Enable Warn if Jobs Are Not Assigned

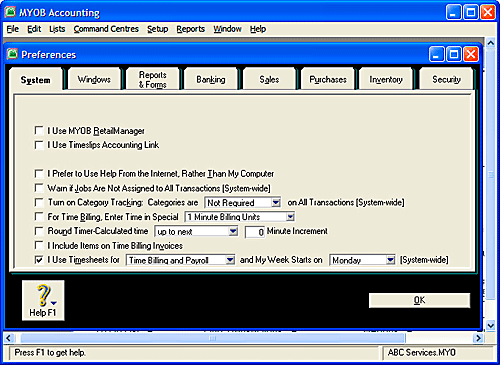(x=39, y=188)
